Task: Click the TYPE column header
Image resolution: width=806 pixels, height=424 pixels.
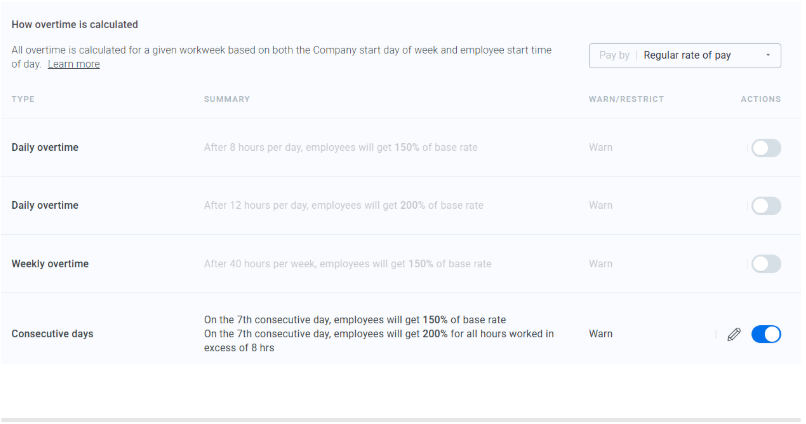Action: pos(23,99)
